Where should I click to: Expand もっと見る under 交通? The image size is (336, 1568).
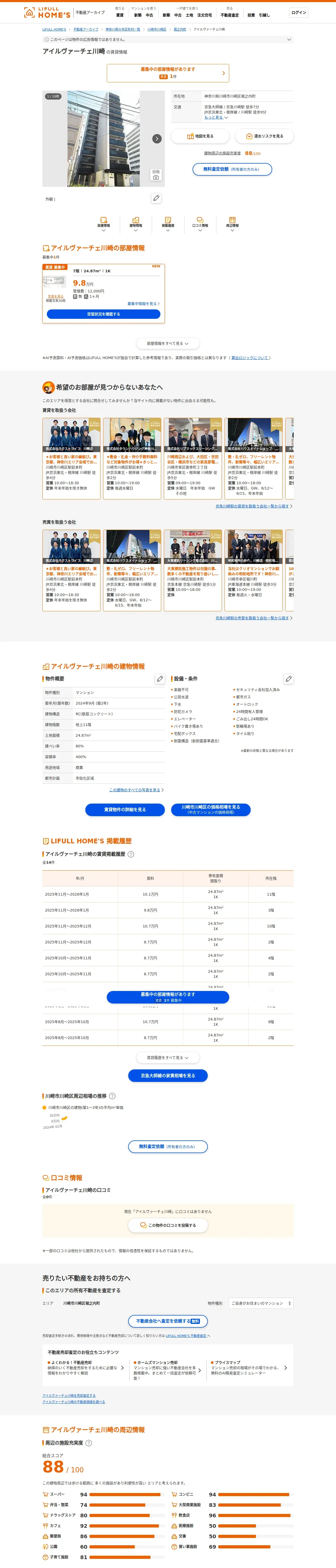pyautogui.click(x=216, y=118)
